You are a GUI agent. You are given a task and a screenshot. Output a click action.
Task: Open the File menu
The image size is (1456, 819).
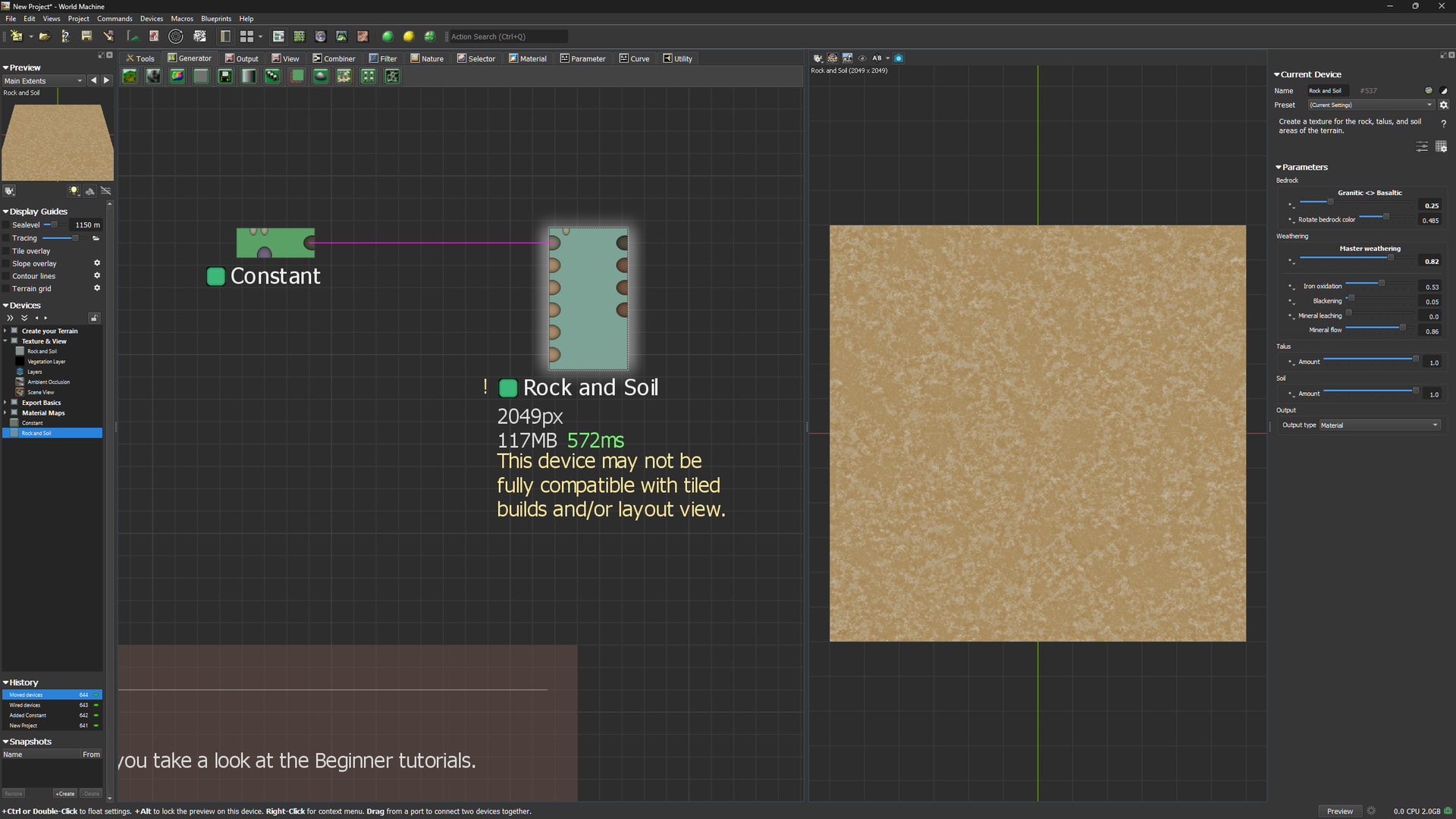point(11,19)
